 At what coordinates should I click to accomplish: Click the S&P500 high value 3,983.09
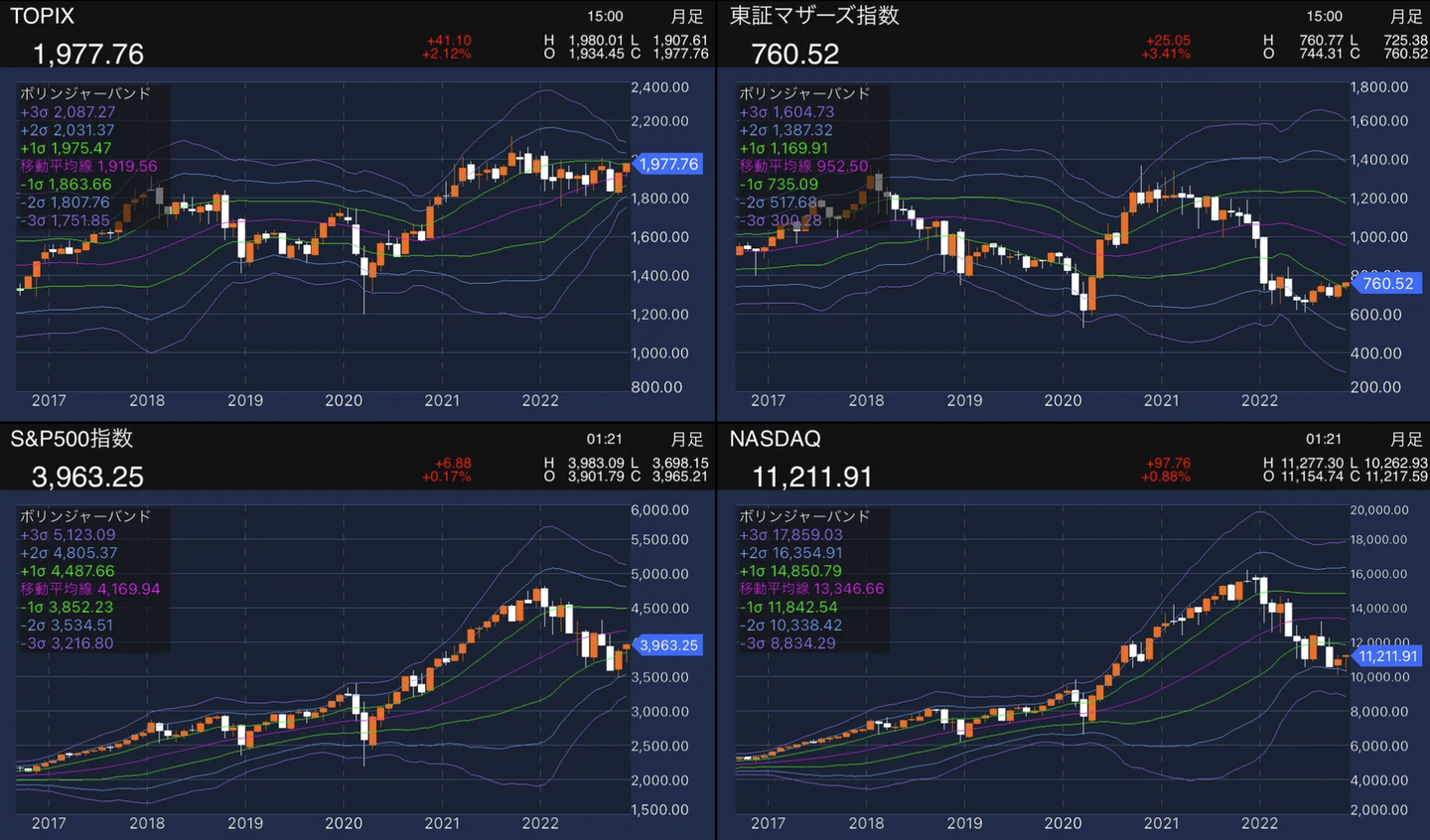(x=596, y=464)
